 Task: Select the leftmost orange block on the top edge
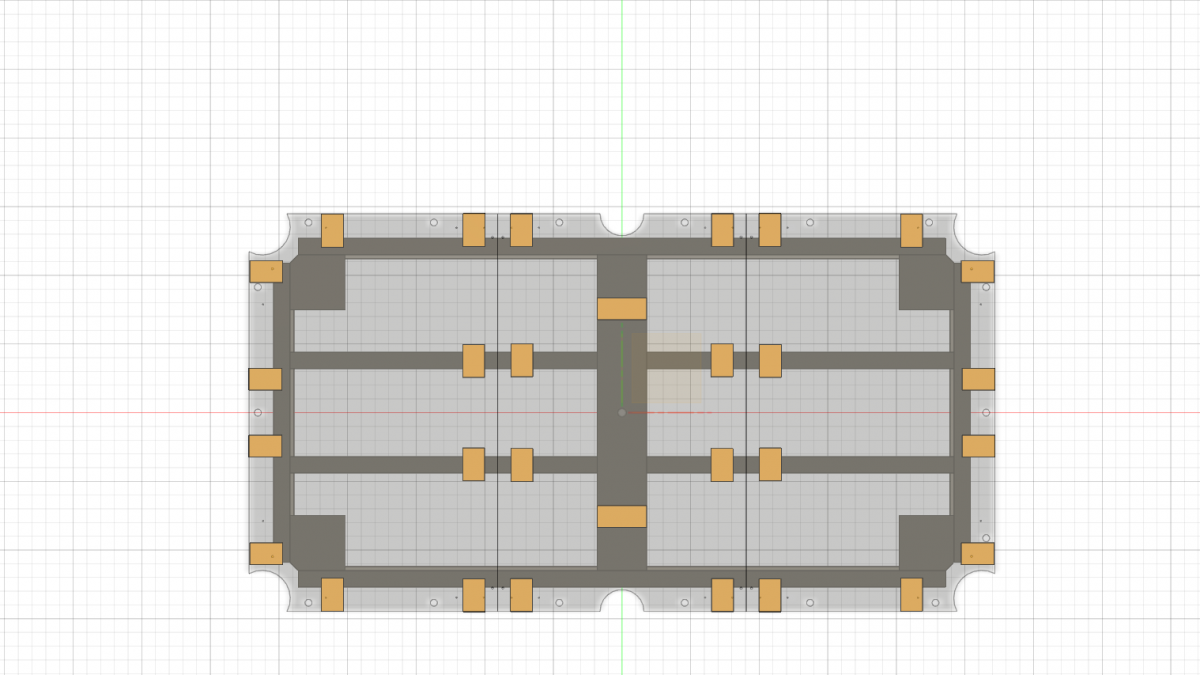pos(332,230)
